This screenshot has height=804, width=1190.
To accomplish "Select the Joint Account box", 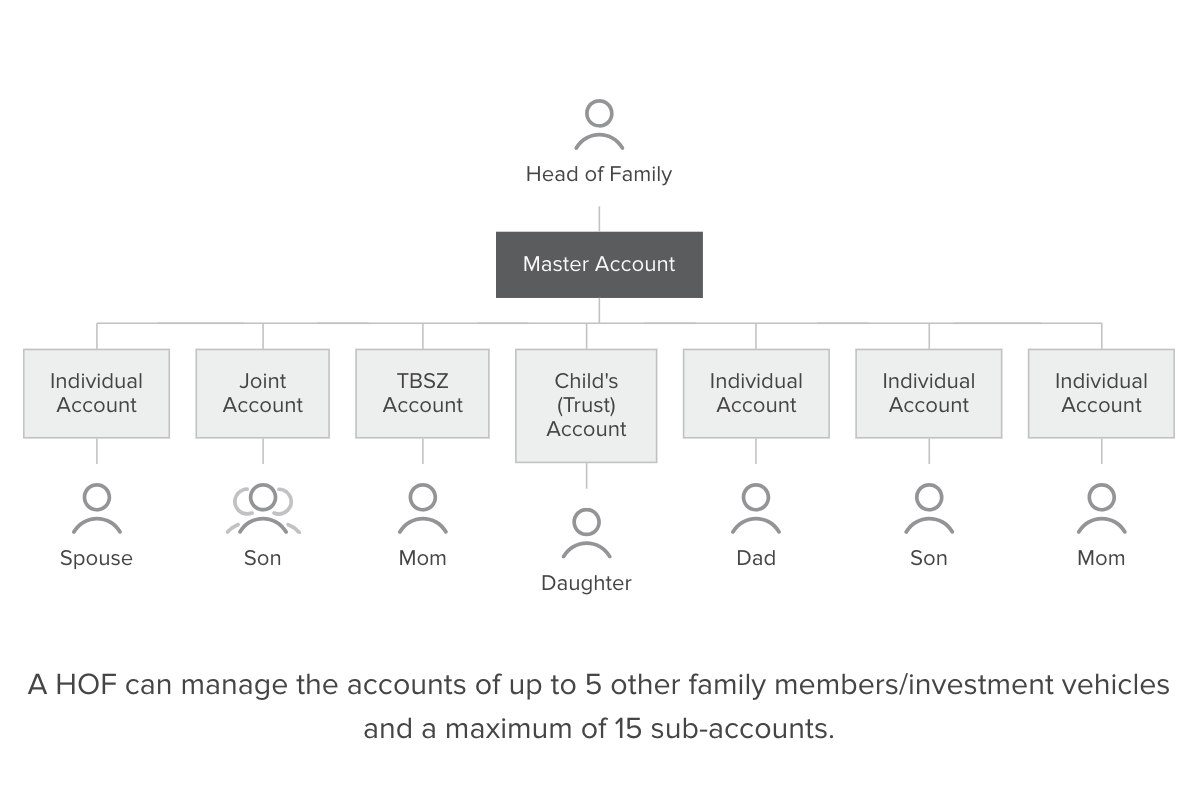I will (x=263, y=393).
